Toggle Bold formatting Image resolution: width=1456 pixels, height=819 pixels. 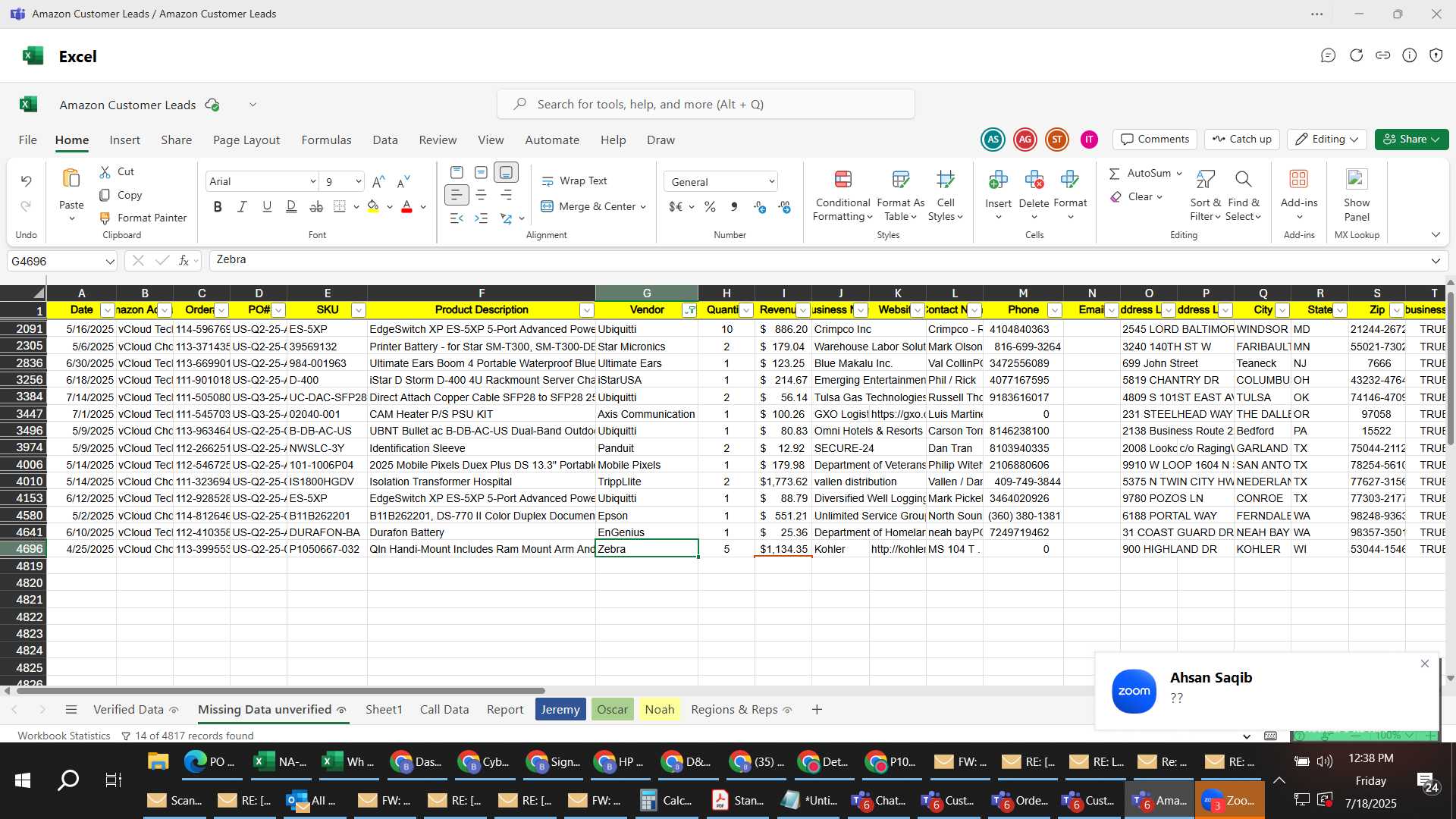click(x=218, y=206)
